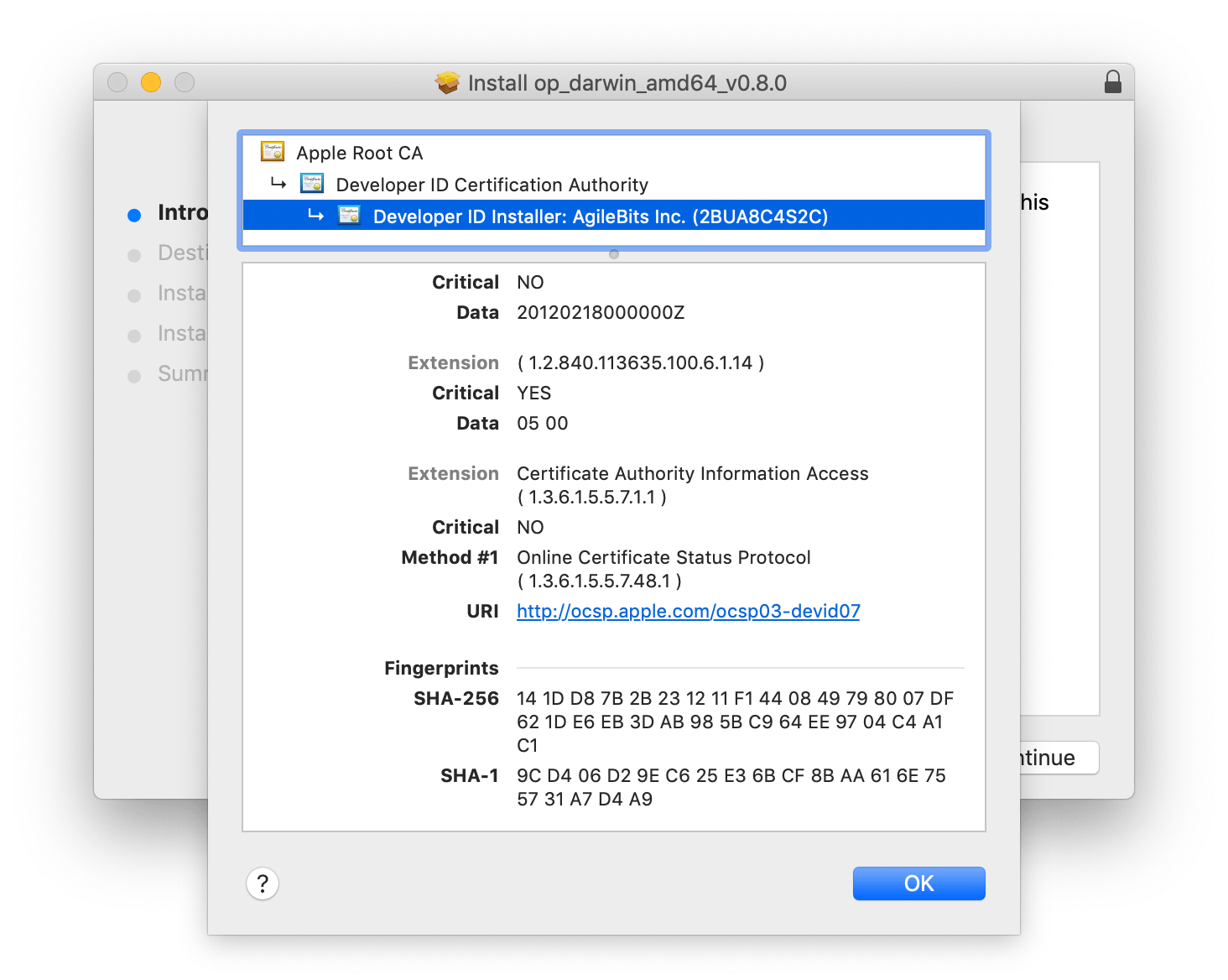Click the extension OID 1.2.840.113635.100.6.1.14

click(641, 363)
